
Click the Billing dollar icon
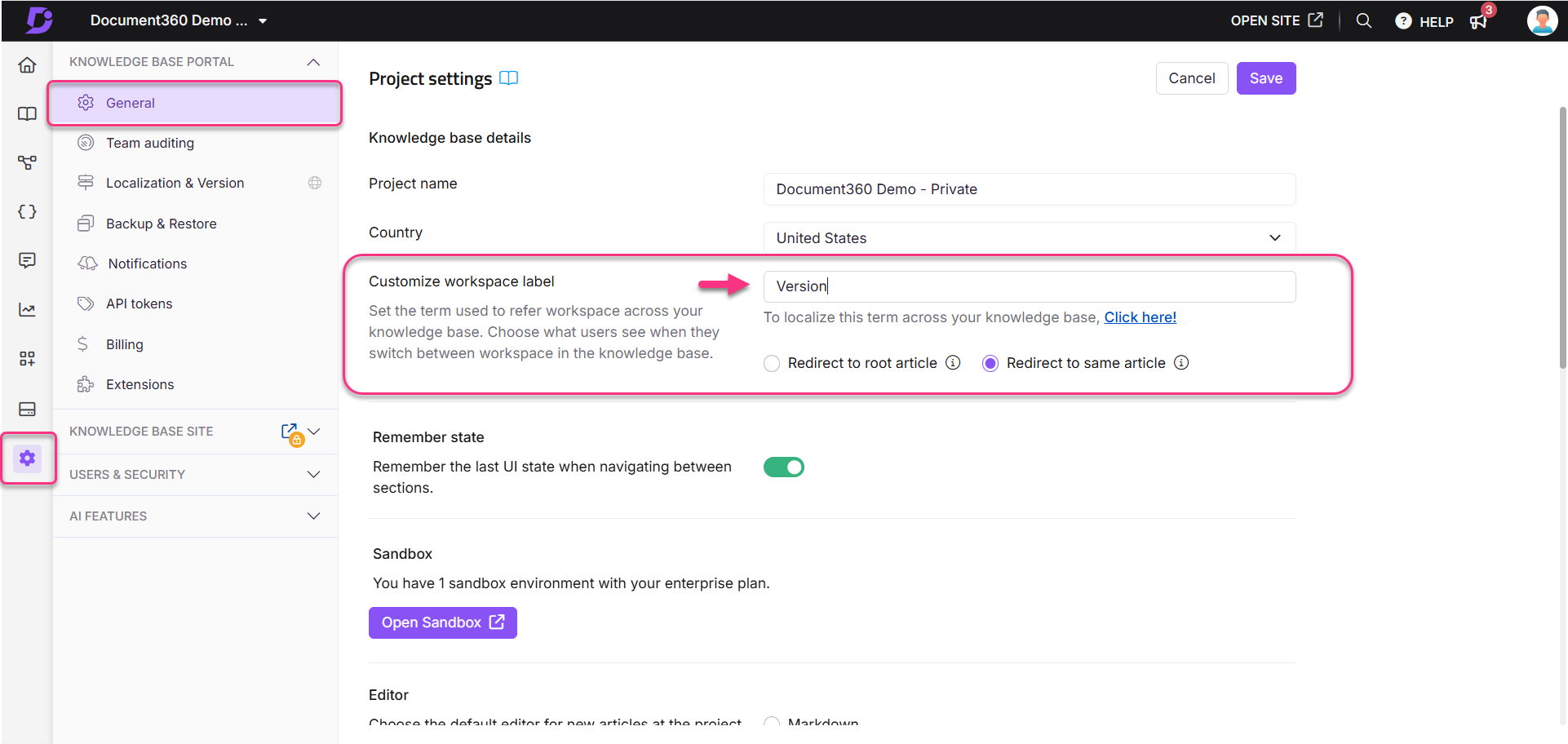coord(83,343)
